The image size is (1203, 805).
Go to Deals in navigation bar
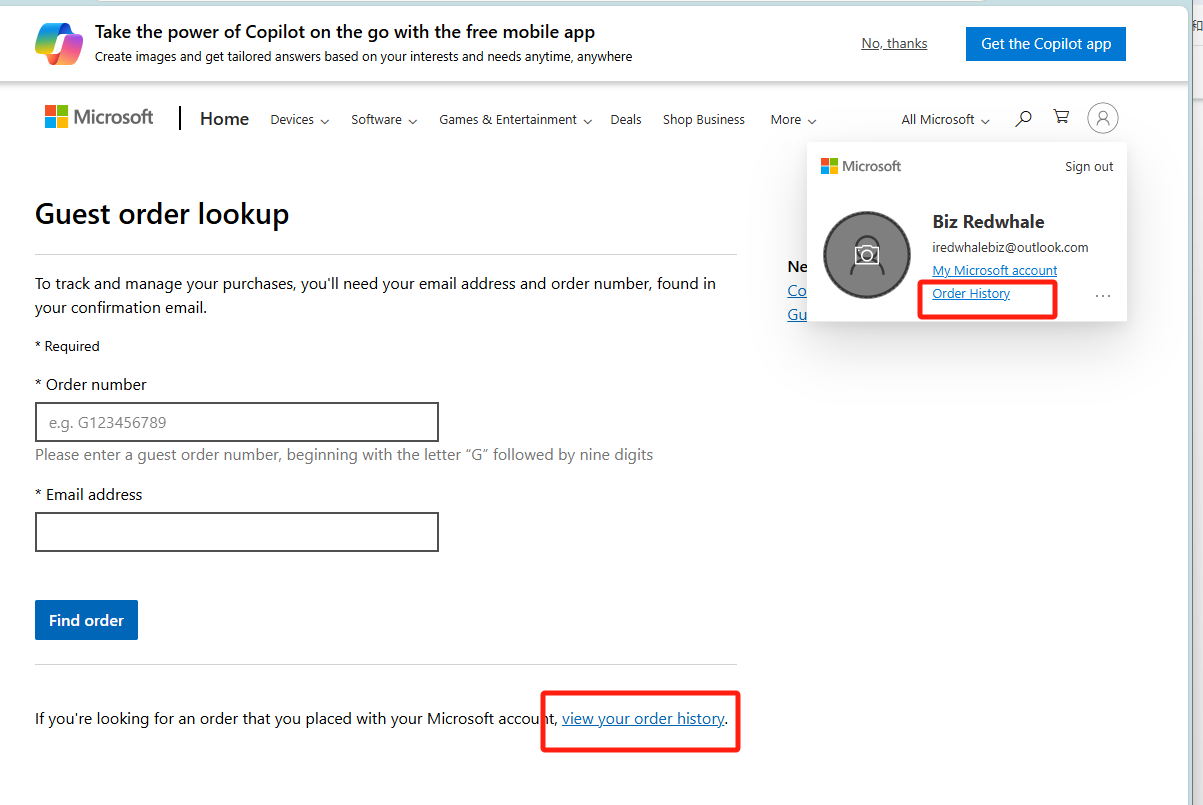(626, 120)
